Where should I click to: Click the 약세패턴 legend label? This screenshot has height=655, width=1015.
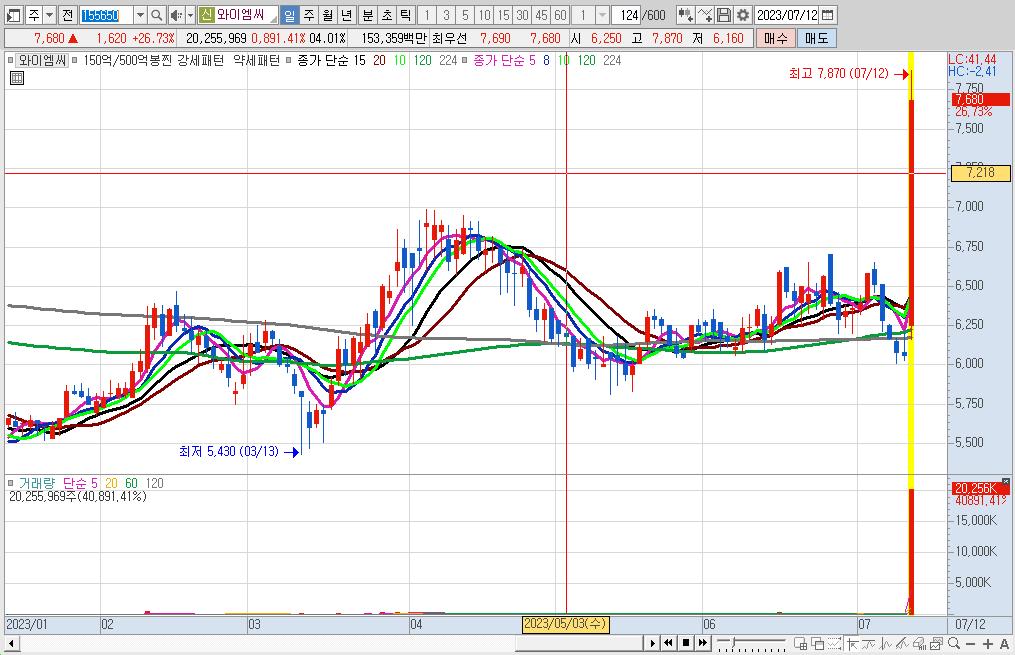tap(256, 60)
